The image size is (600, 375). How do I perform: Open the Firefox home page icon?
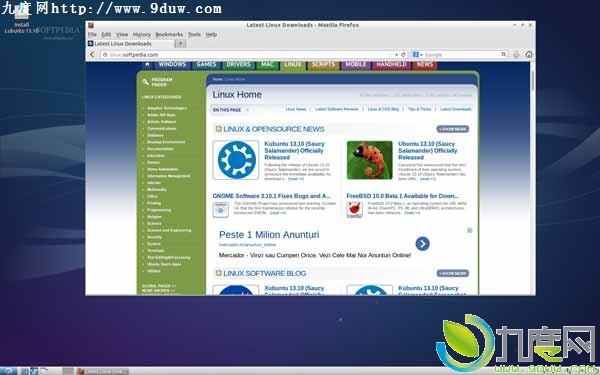[529, 54]
